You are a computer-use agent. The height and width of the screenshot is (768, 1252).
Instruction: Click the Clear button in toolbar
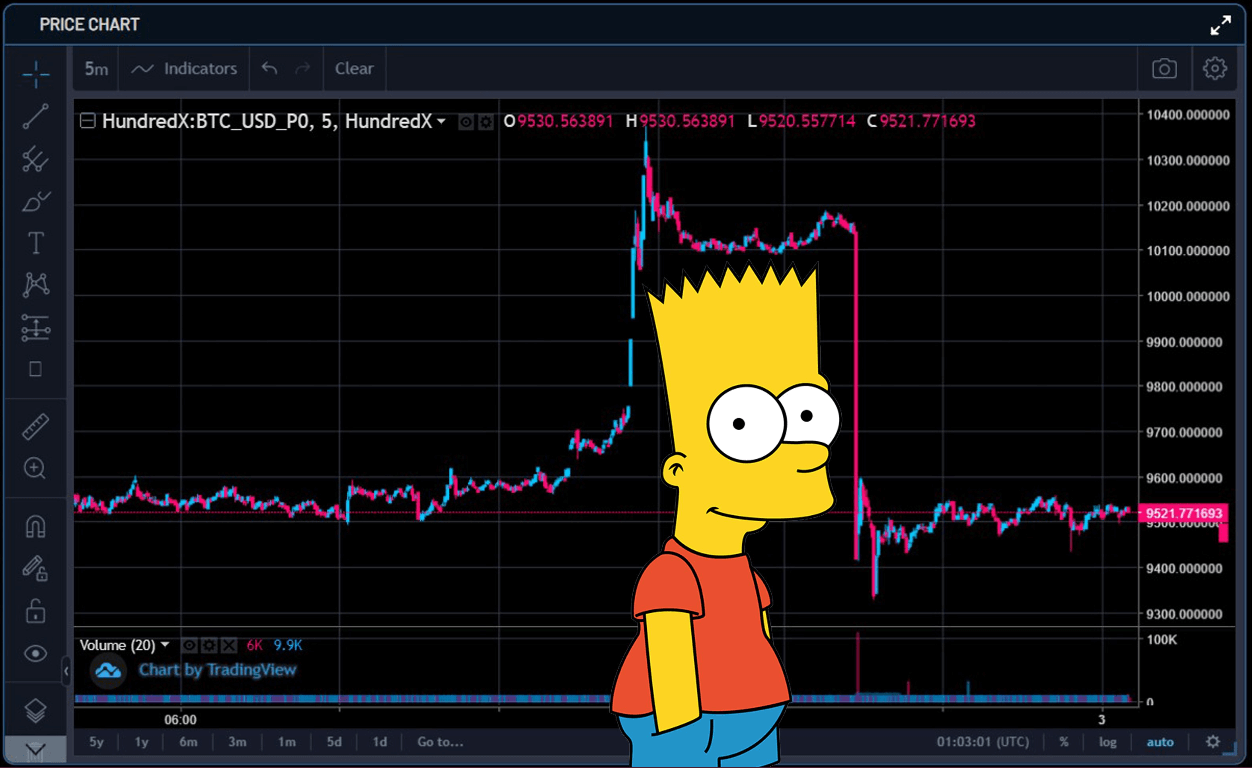pyautogui.click(x=354, y=69)
